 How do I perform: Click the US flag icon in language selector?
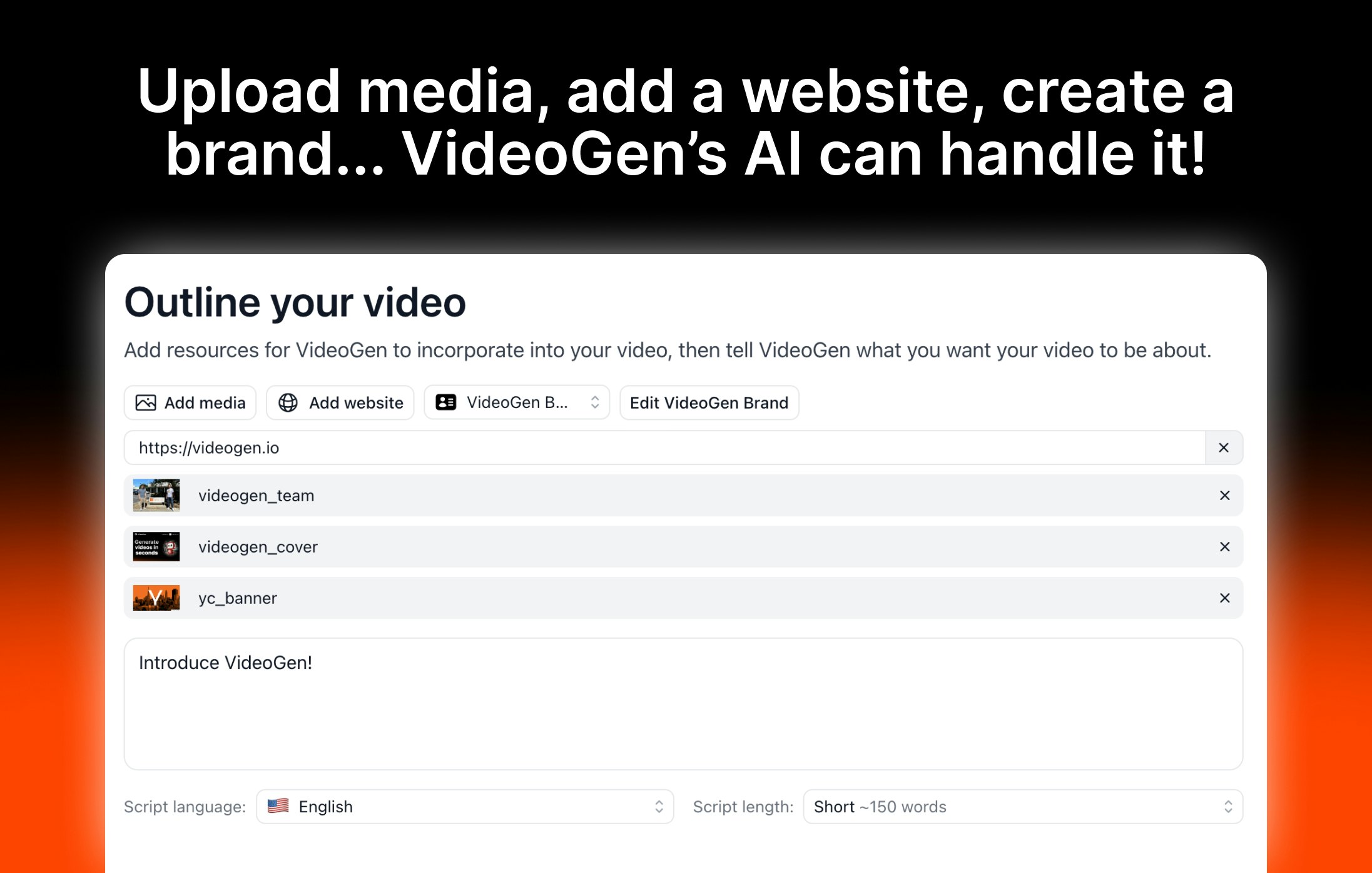pos(278,806)
